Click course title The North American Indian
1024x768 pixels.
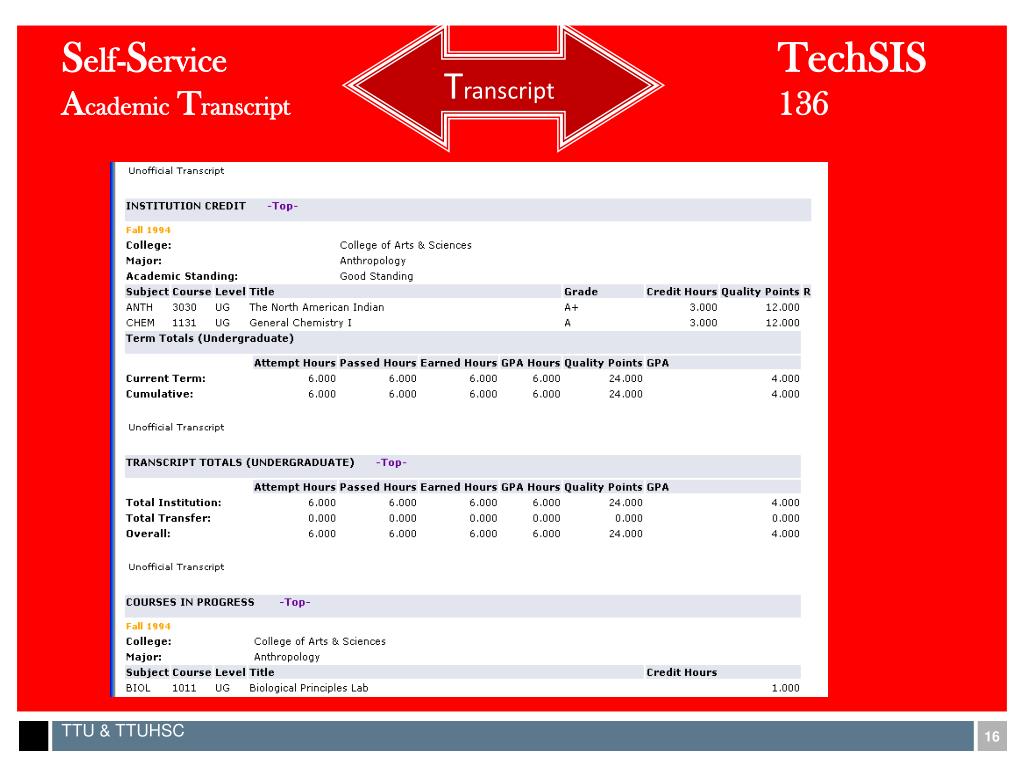(x=317, y=308)
